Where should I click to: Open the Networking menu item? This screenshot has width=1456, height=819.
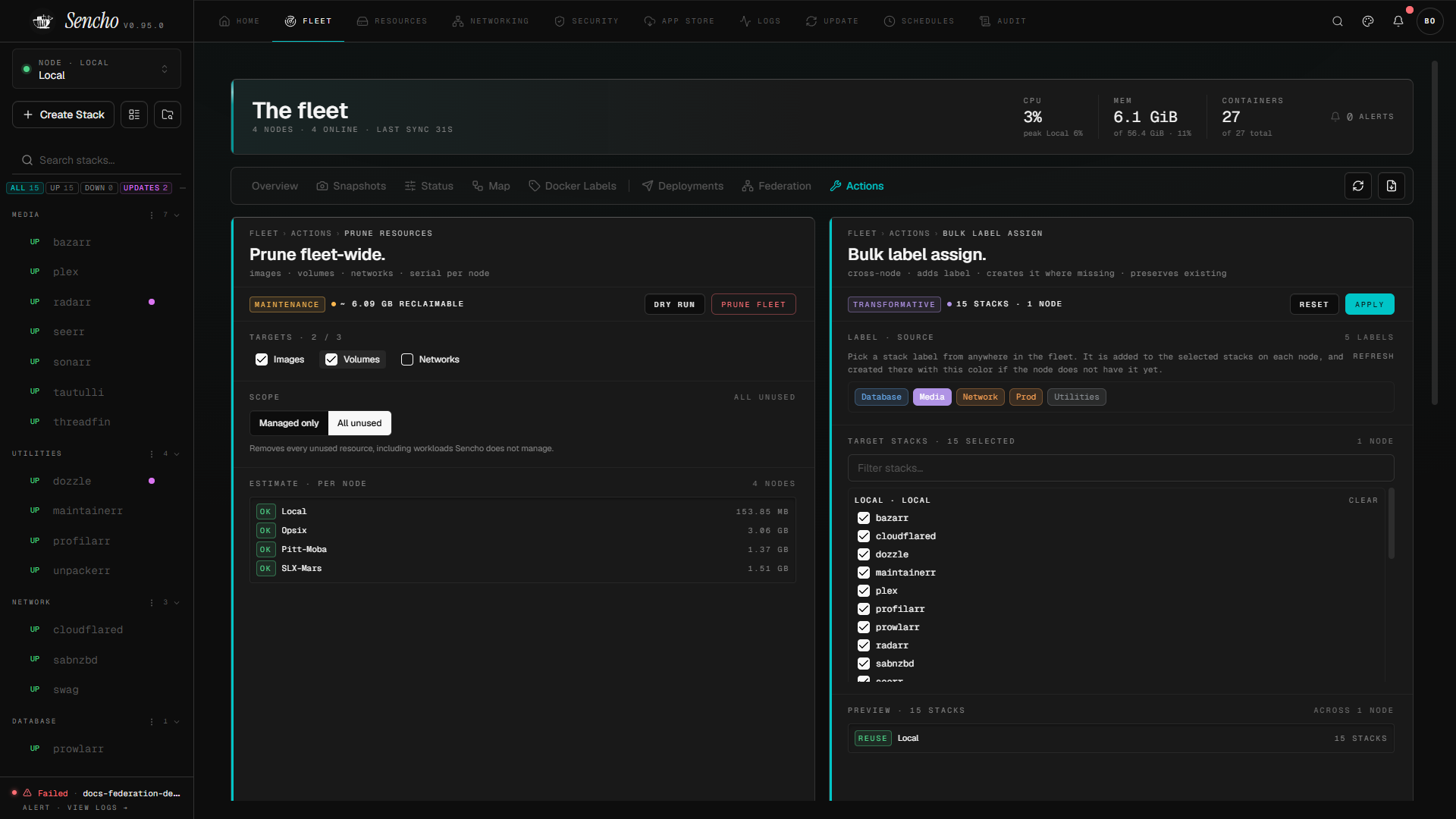pyautogui.click(x=491, y=21)
